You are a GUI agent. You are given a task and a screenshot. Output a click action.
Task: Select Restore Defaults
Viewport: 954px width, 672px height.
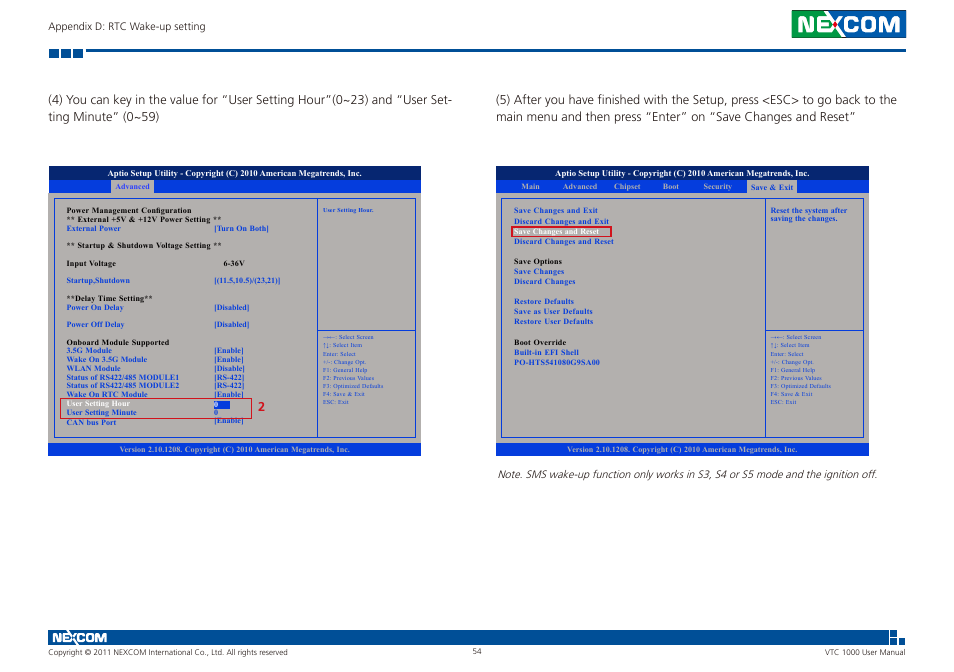click(543, 301)
